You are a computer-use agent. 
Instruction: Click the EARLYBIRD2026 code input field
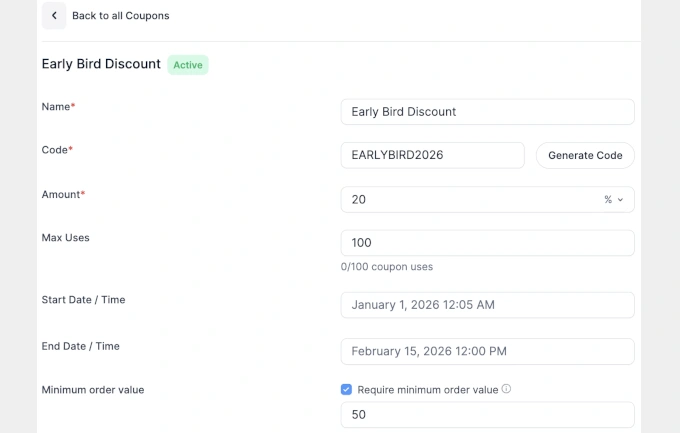point(432,155)
